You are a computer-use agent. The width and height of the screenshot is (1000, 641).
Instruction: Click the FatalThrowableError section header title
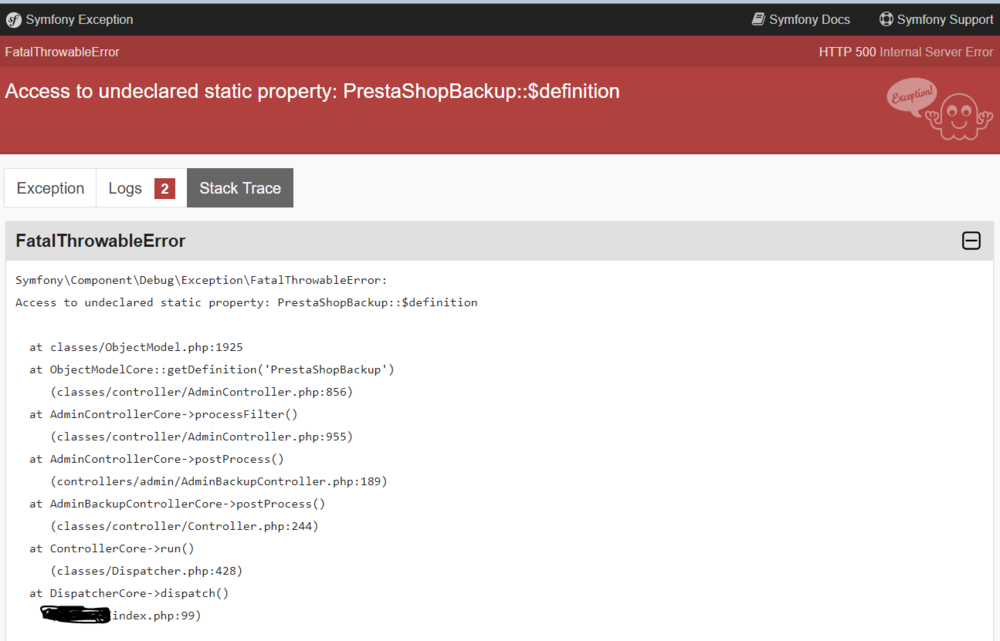click(101, 241)
